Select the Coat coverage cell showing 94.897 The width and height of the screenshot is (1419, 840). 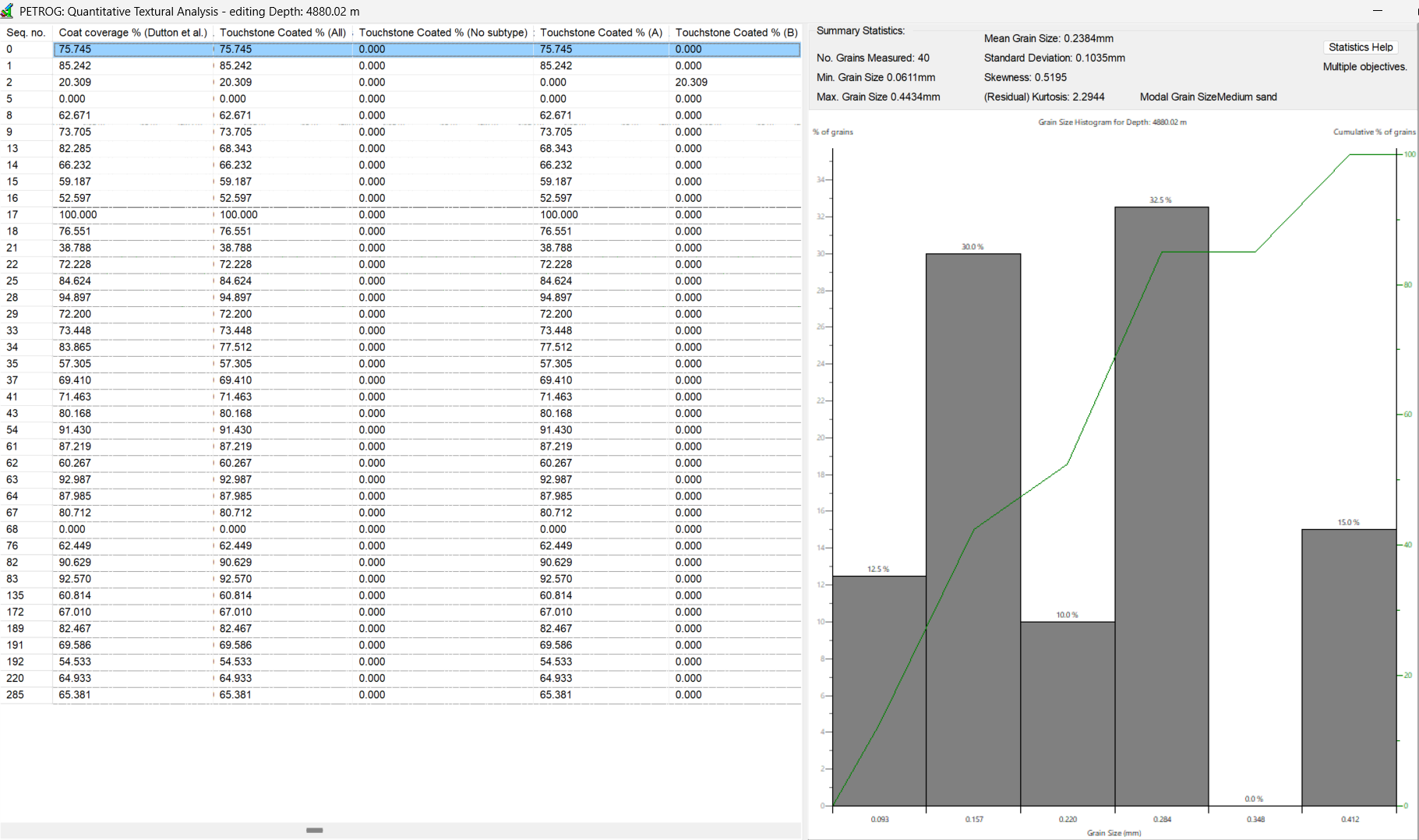(75, 298)
